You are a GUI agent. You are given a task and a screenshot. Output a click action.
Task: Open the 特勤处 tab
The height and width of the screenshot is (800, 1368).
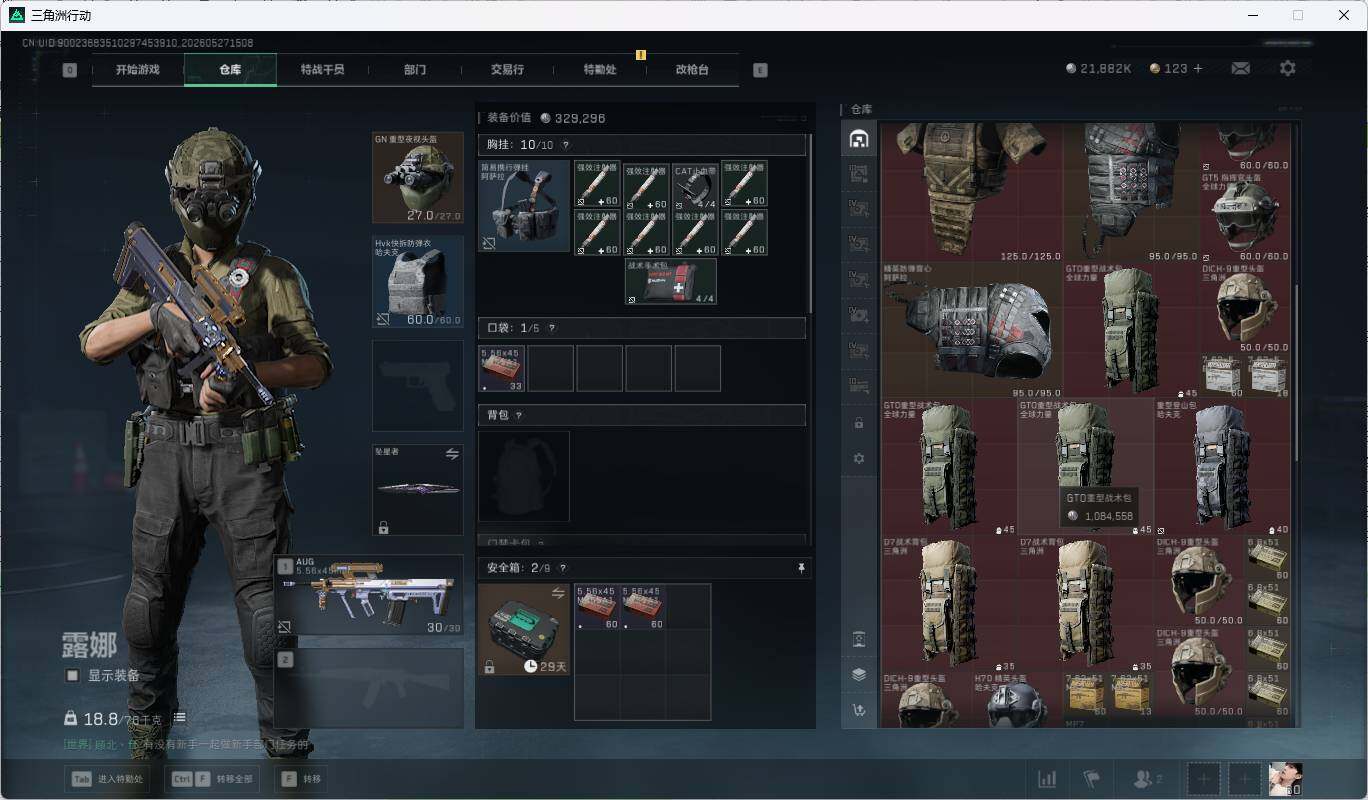(x=600, y=70)
